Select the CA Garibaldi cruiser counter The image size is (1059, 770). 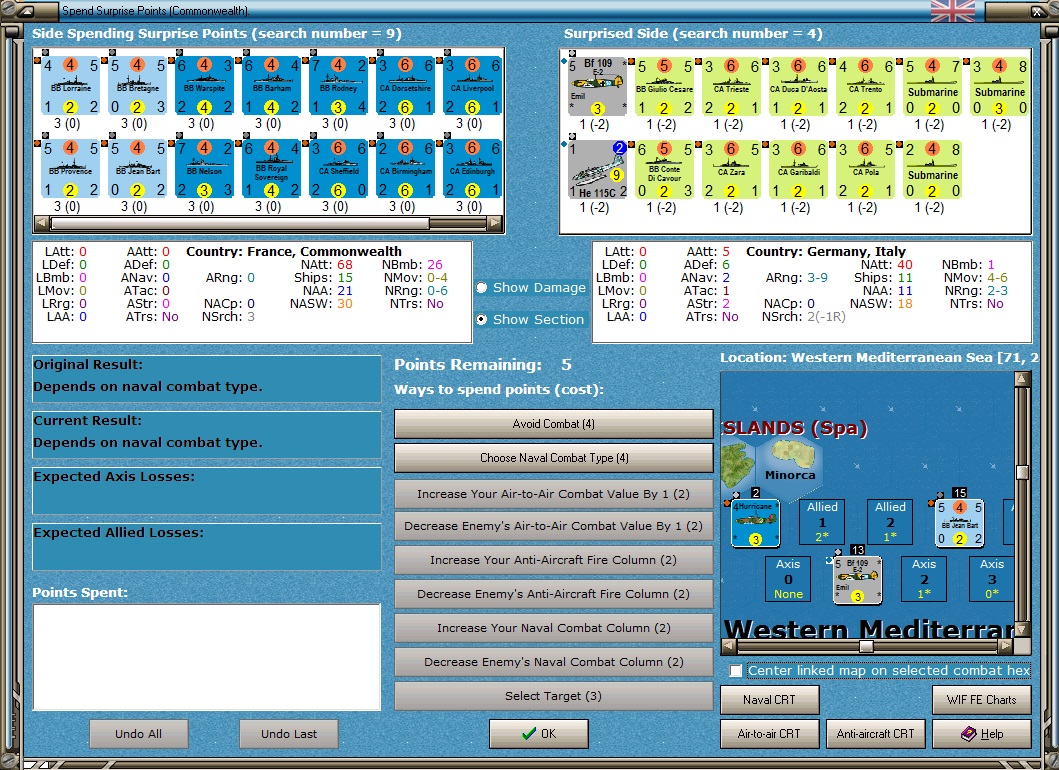pyautogui.click(x=798, y=170)
